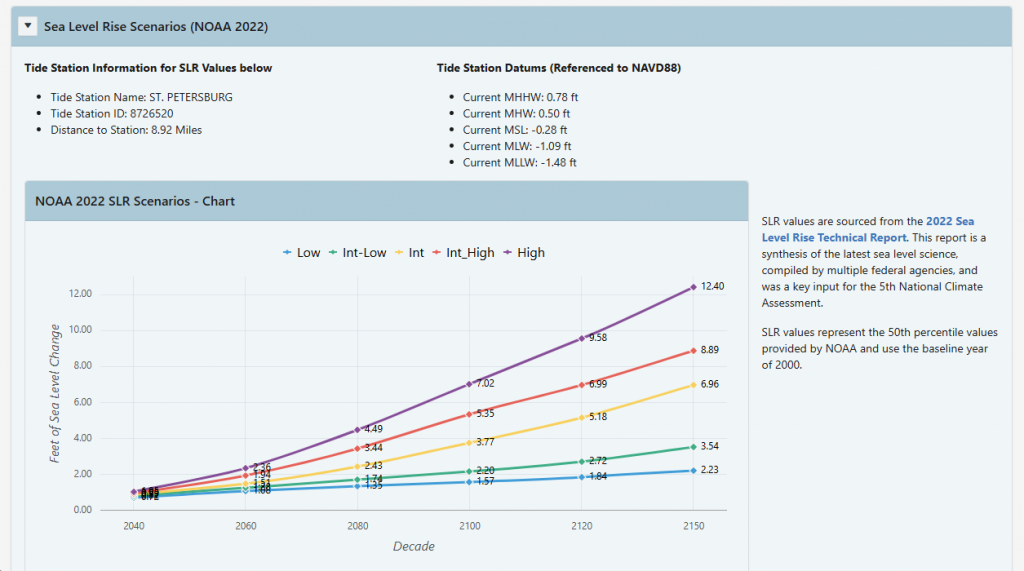Select the Int 2120 data point (5.18)
Screen dimensions: 1024x571
click(x=580, y=417)
